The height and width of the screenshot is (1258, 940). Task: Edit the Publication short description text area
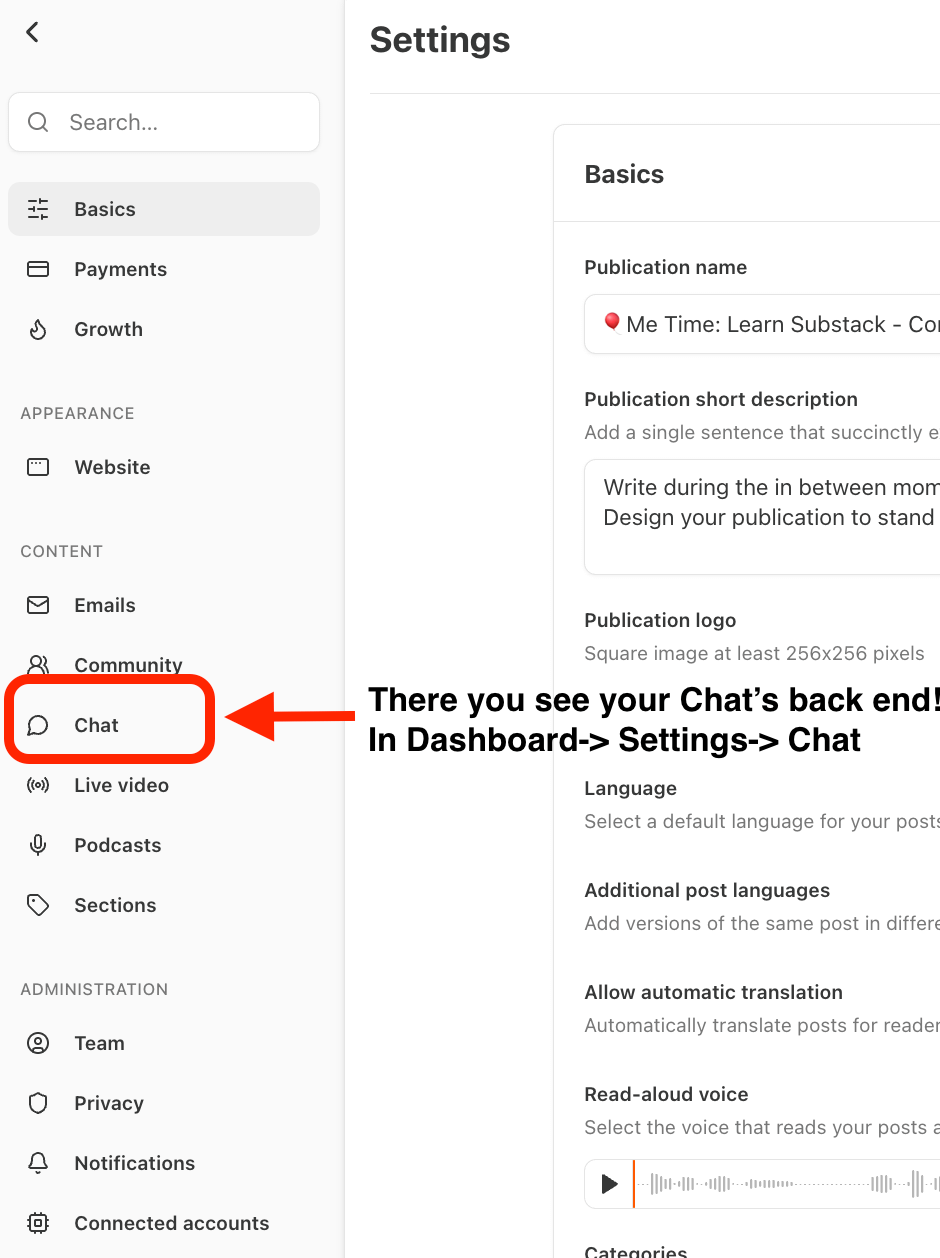click(762, 517)
